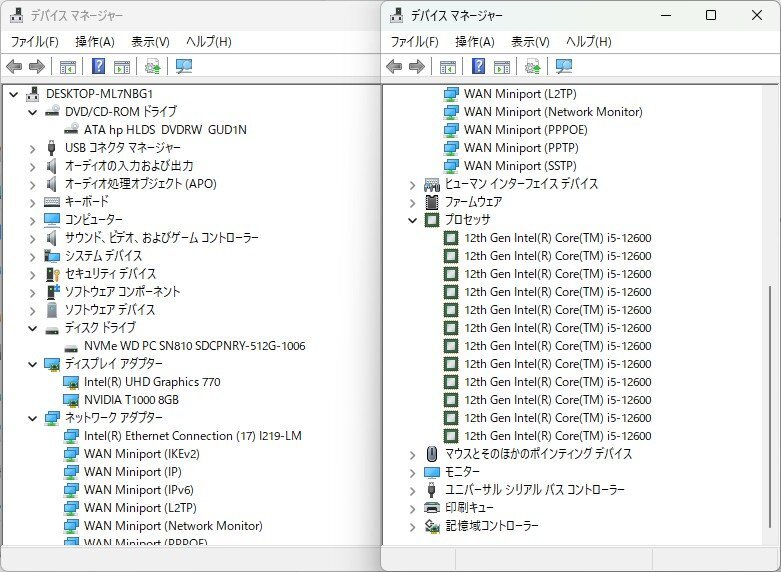Screen dimensions: 781x572
Task: Collapse the ディスク ドライブ category
Action: pyautogui.click(x=33, y=328)
